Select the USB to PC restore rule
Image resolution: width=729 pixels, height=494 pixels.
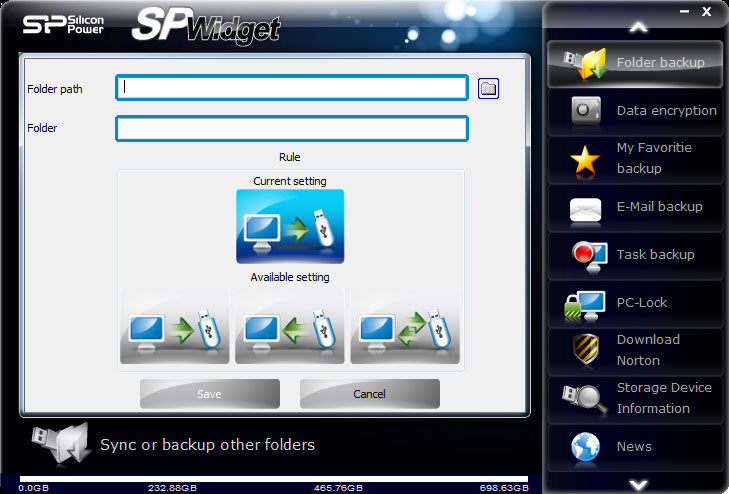click(290, 327)
